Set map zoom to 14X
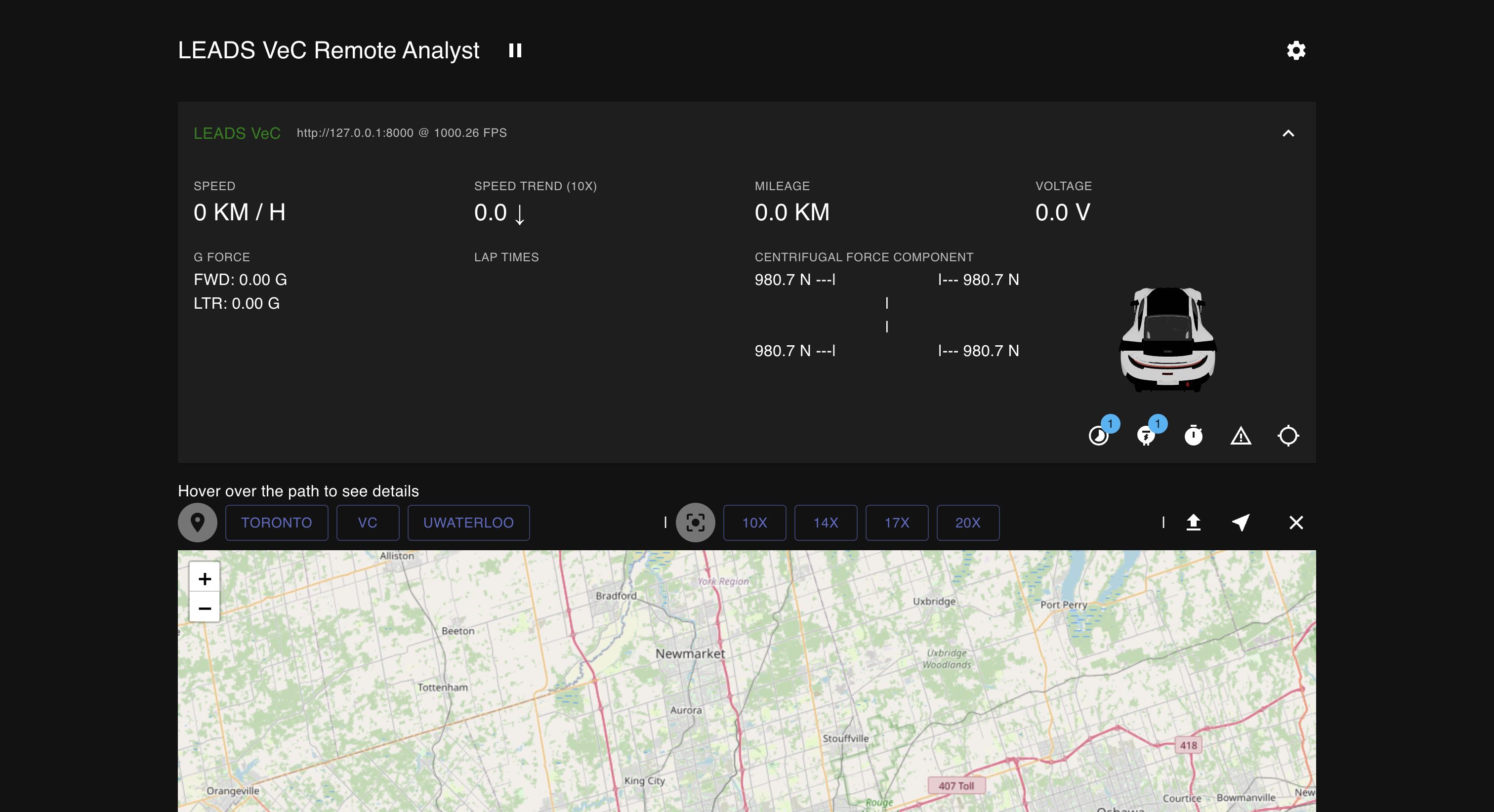1494x812 pixels. pos(825,523)
